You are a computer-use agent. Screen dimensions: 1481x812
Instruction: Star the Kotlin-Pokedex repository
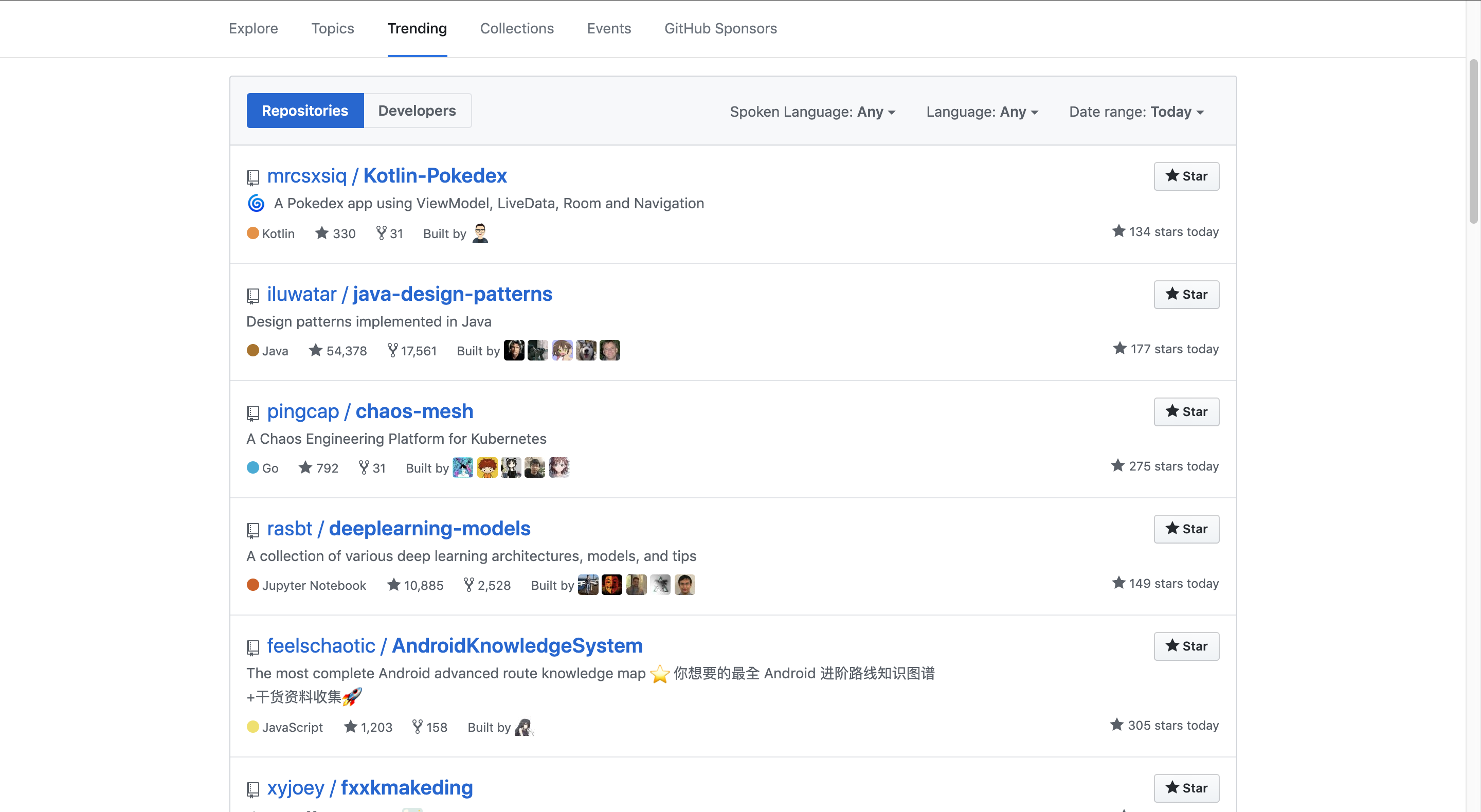[x=1186, y=176]
